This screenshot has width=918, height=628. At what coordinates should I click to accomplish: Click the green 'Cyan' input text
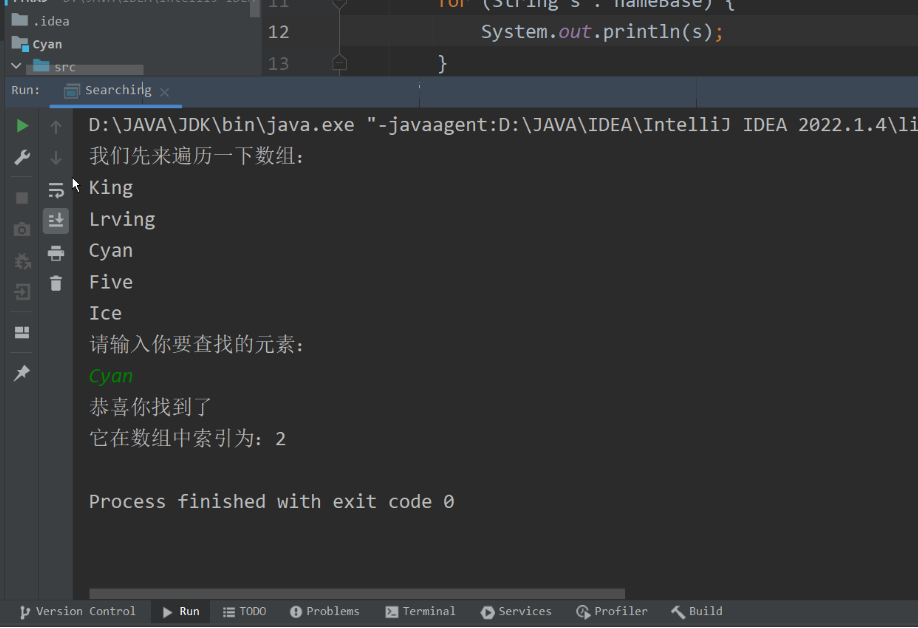coord(111,376)
